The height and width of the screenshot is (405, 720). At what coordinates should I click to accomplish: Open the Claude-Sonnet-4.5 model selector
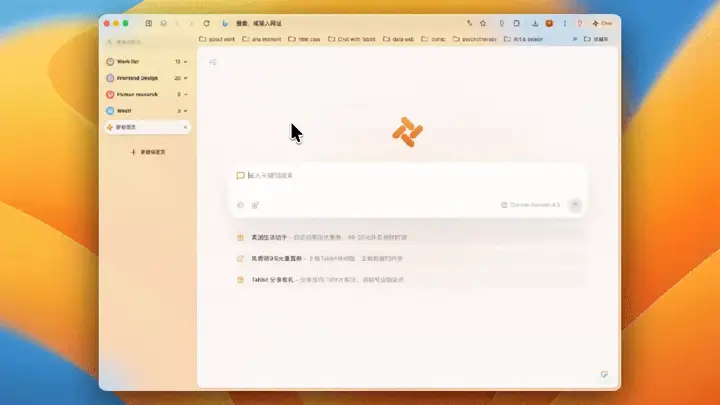coord(530,205)
